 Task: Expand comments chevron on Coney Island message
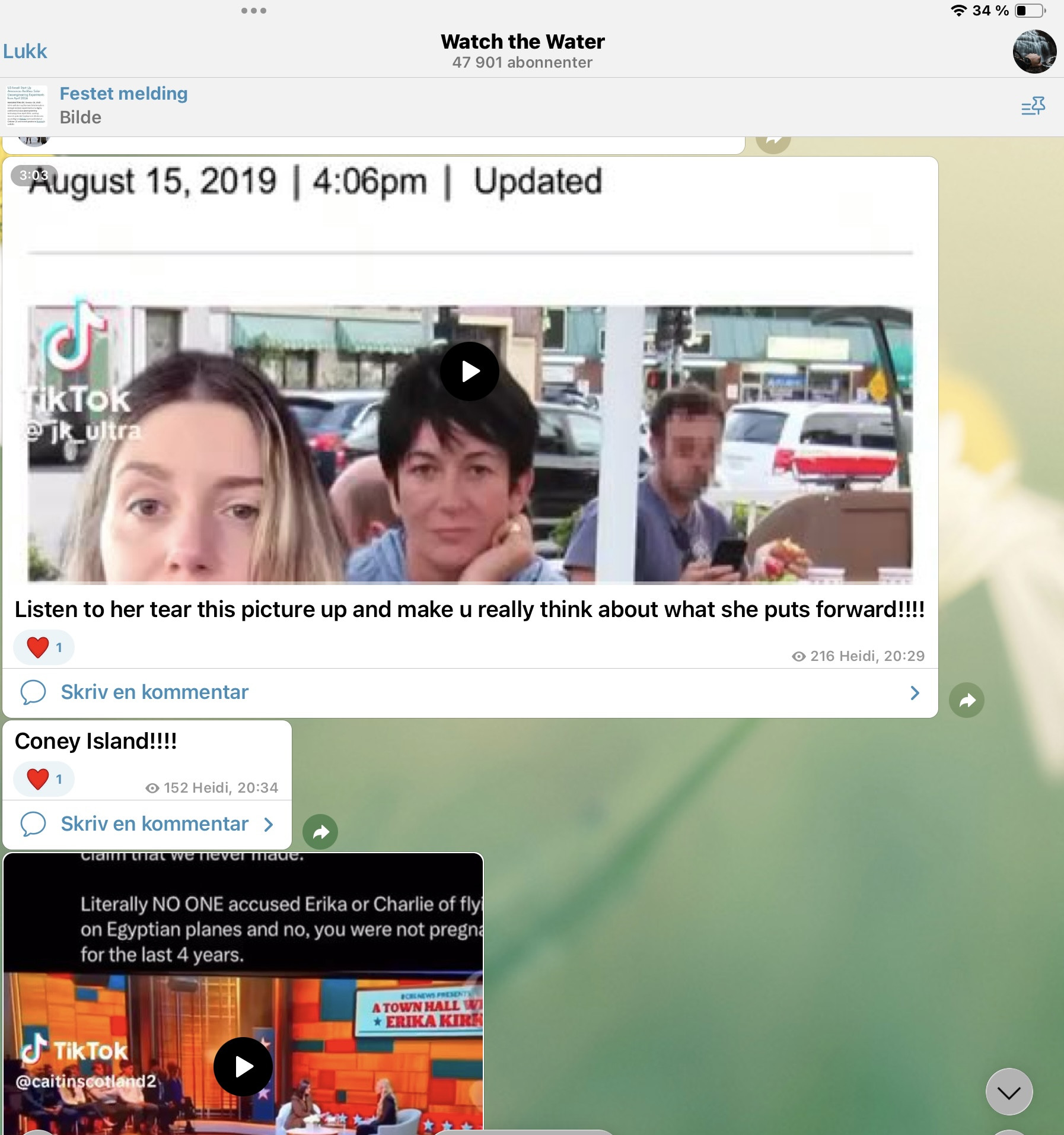pyautogui.click(x=269, y=825)
